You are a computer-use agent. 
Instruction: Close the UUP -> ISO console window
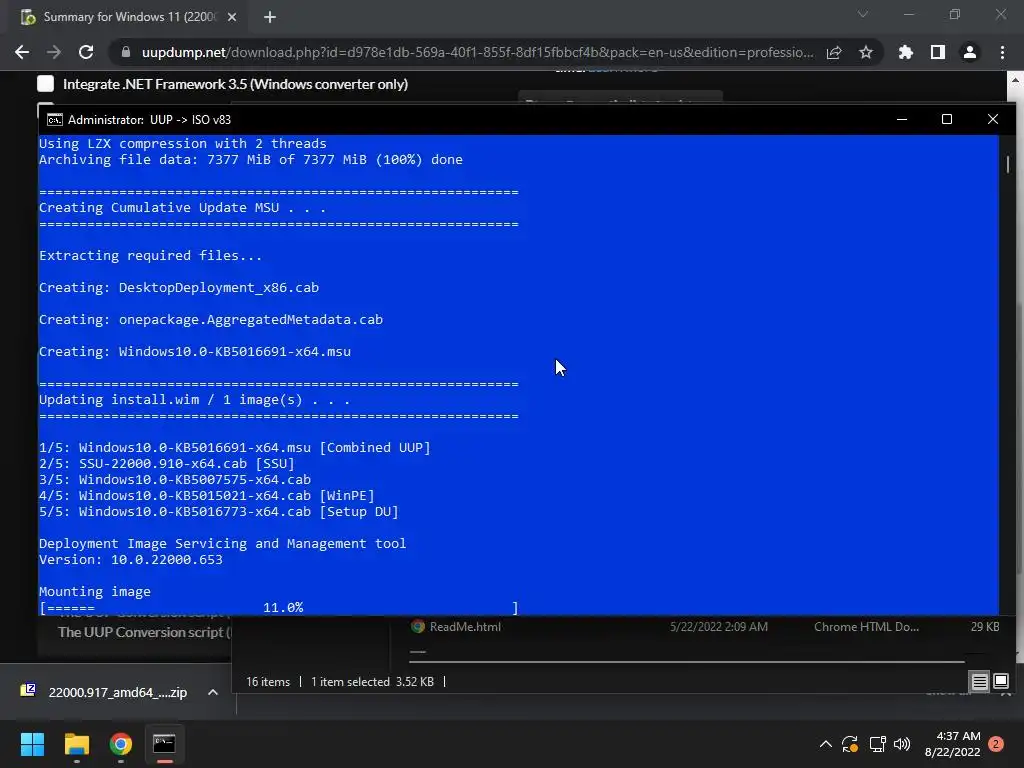(x=993, y=119)
